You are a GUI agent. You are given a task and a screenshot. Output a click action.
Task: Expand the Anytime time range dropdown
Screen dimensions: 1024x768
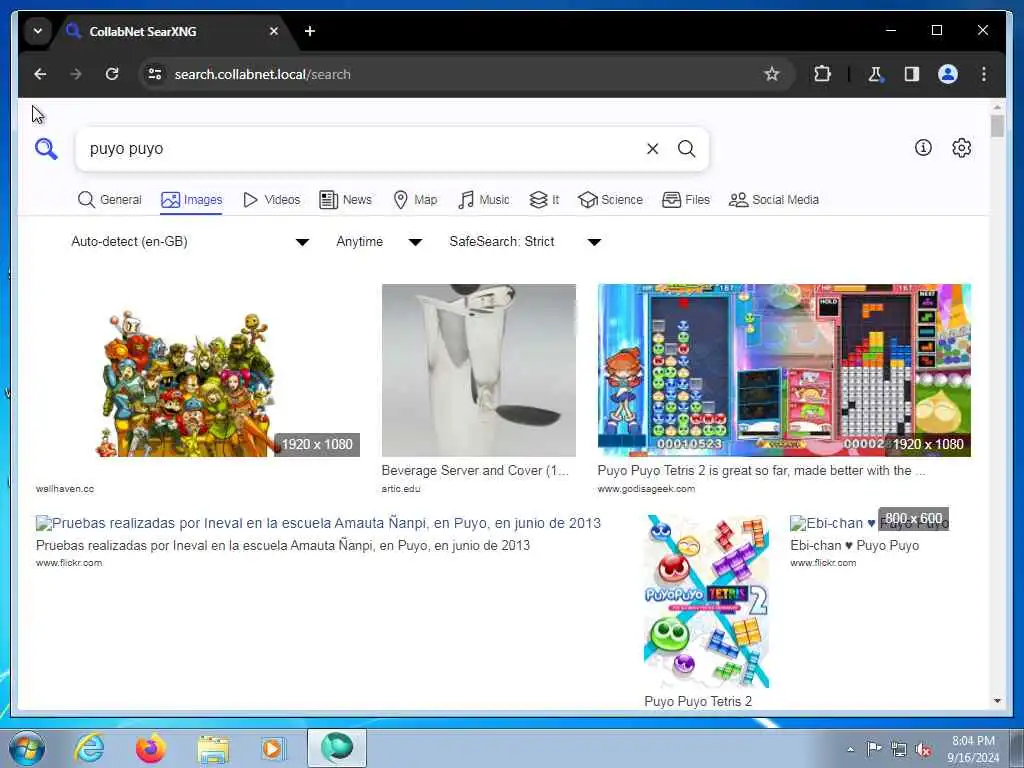pyautogui.click(x=379, y=242)
